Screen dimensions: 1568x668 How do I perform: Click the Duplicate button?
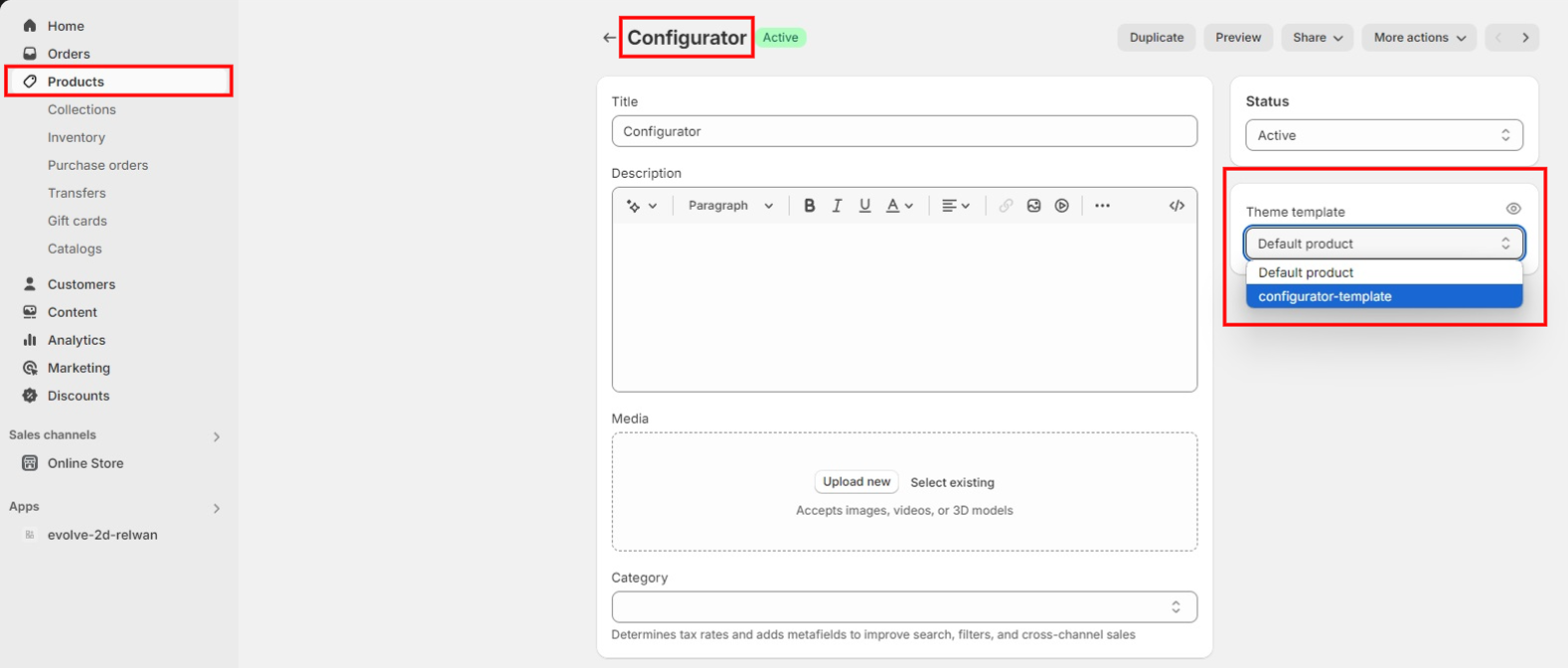[1156, 38]
